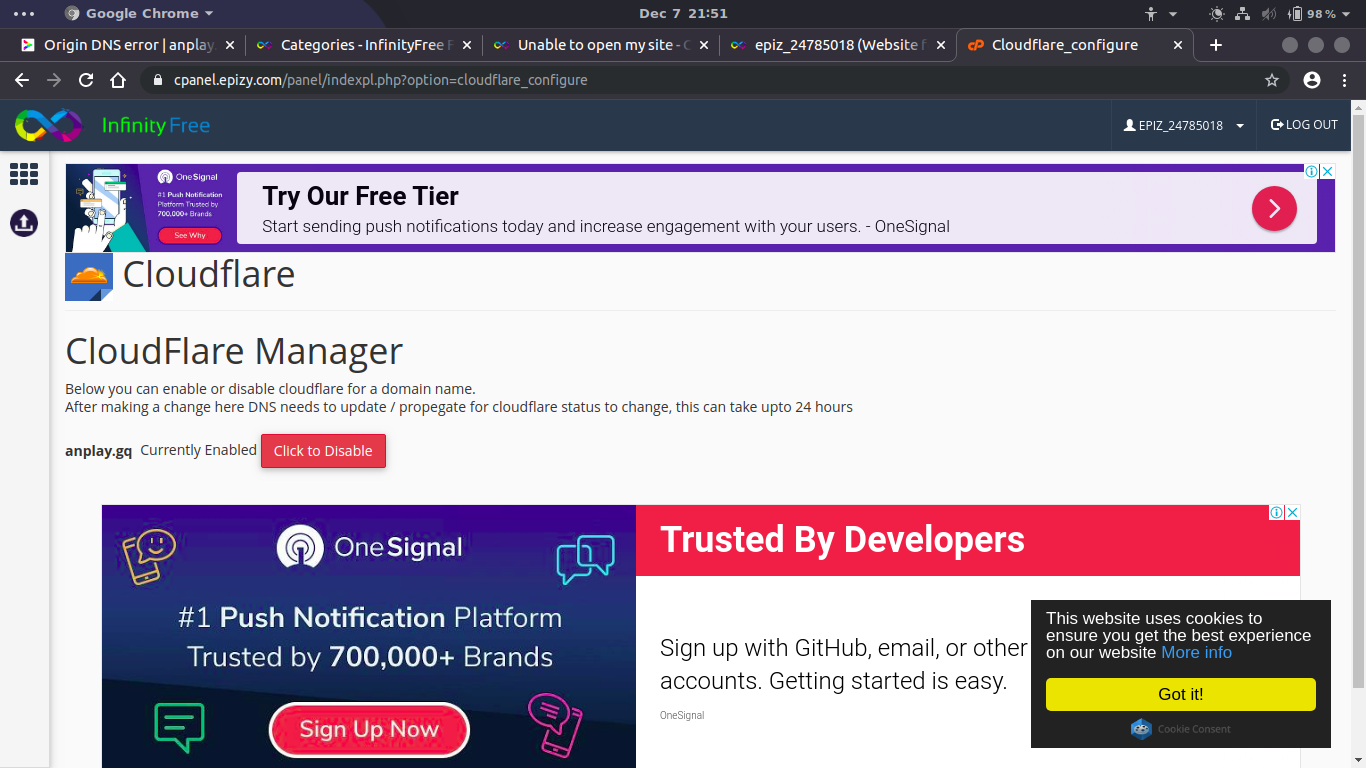
Task: Click the InfinityFree infinity logo
Action: (x=48, y=125)
